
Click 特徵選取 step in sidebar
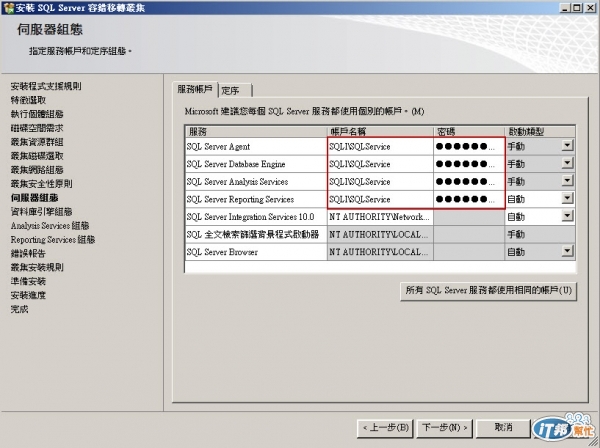(28, 100)
